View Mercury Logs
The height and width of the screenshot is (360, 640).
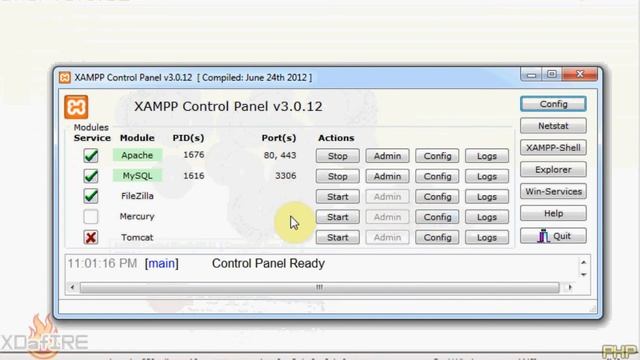487,217
